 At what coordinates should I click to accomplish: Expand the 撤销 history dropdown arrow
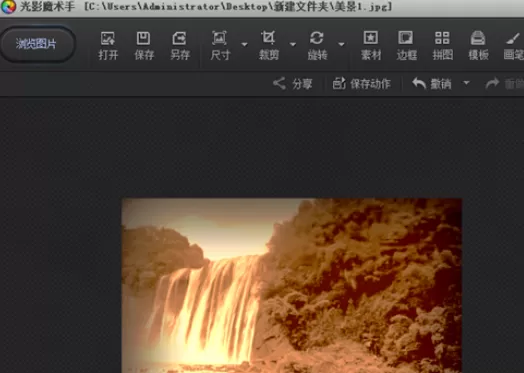coord(466,83)
